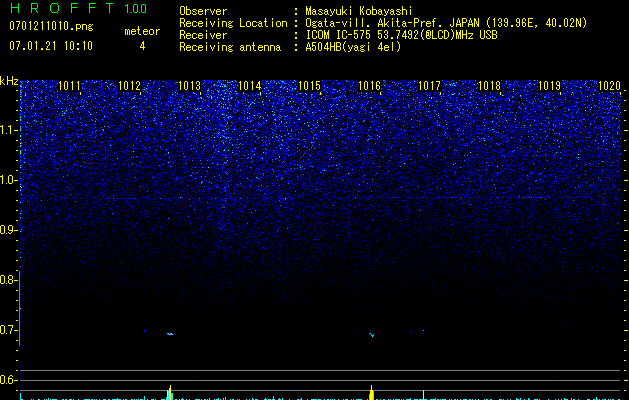This screenshot has height=400, width=629.
Task: Click the 0.6 kHz frequency label
Action: tap(8, 380)
